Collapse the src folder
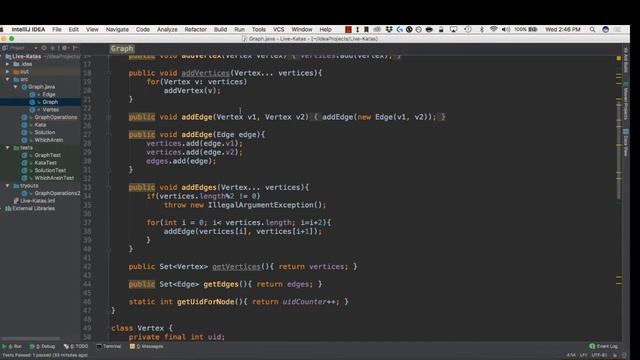Viewport: 640px width, 360px height. click(x=7, y=79)
